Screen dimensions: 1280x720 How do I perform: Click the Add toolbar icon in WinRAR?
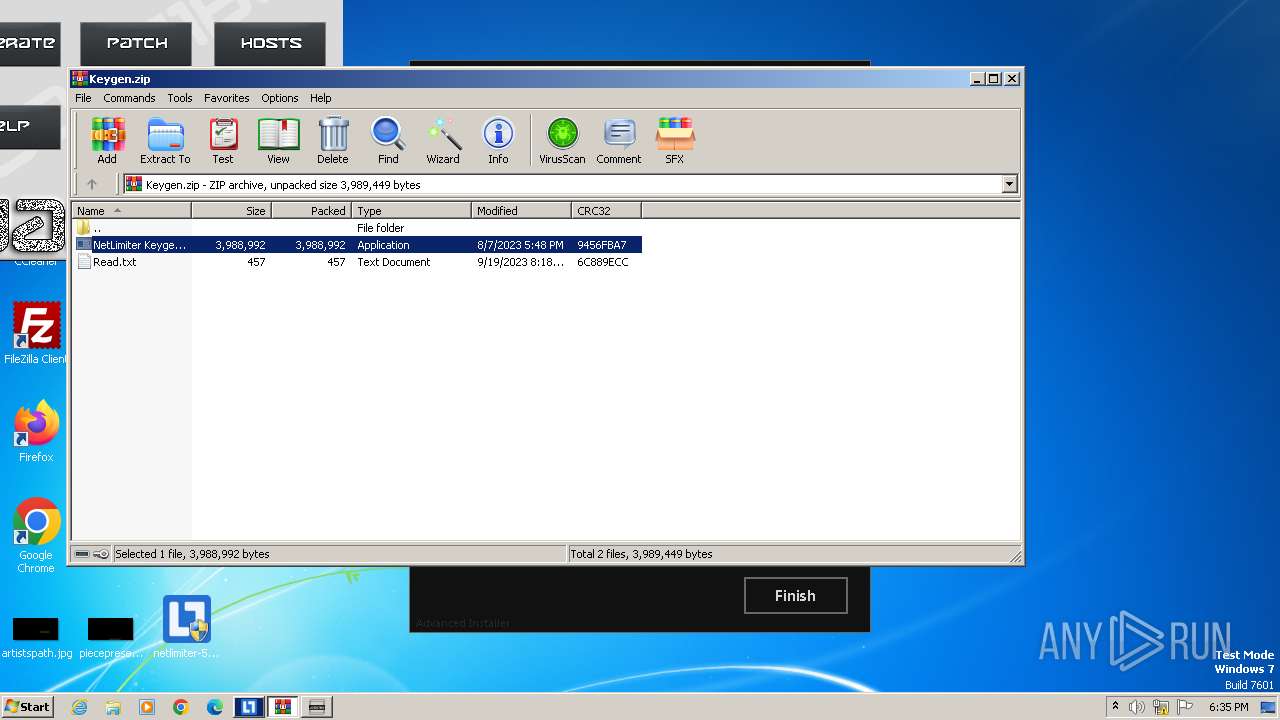pos(107,140)
